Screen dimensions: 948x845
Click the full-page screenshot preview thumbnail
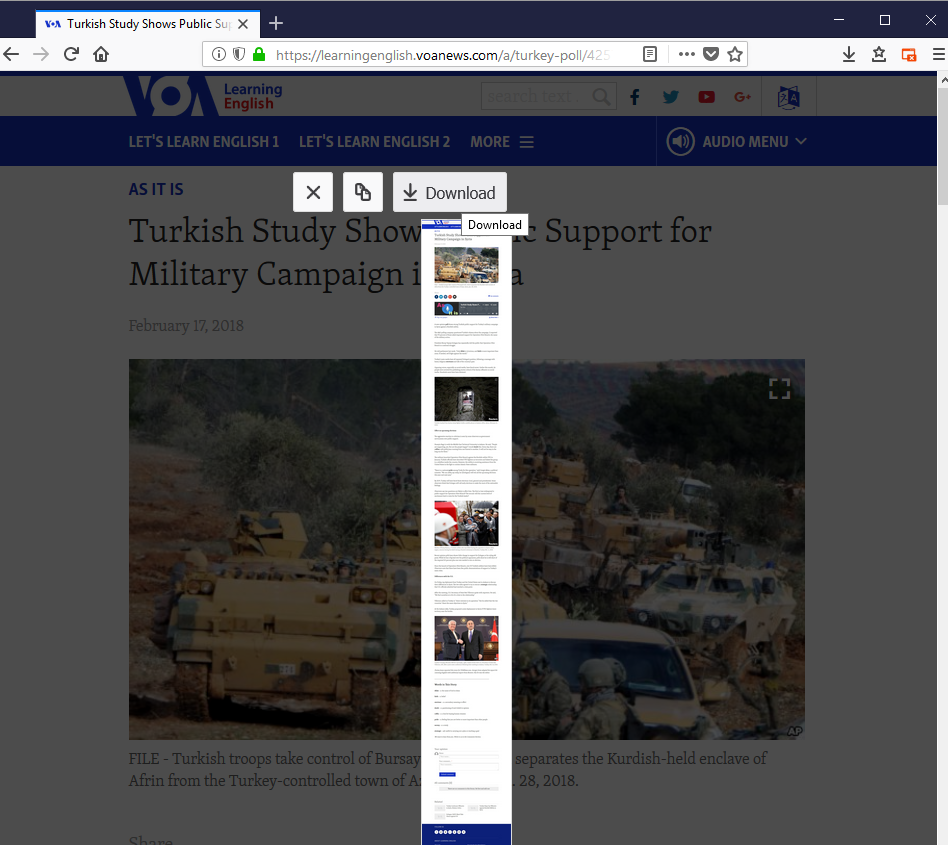tap(466, 530)
